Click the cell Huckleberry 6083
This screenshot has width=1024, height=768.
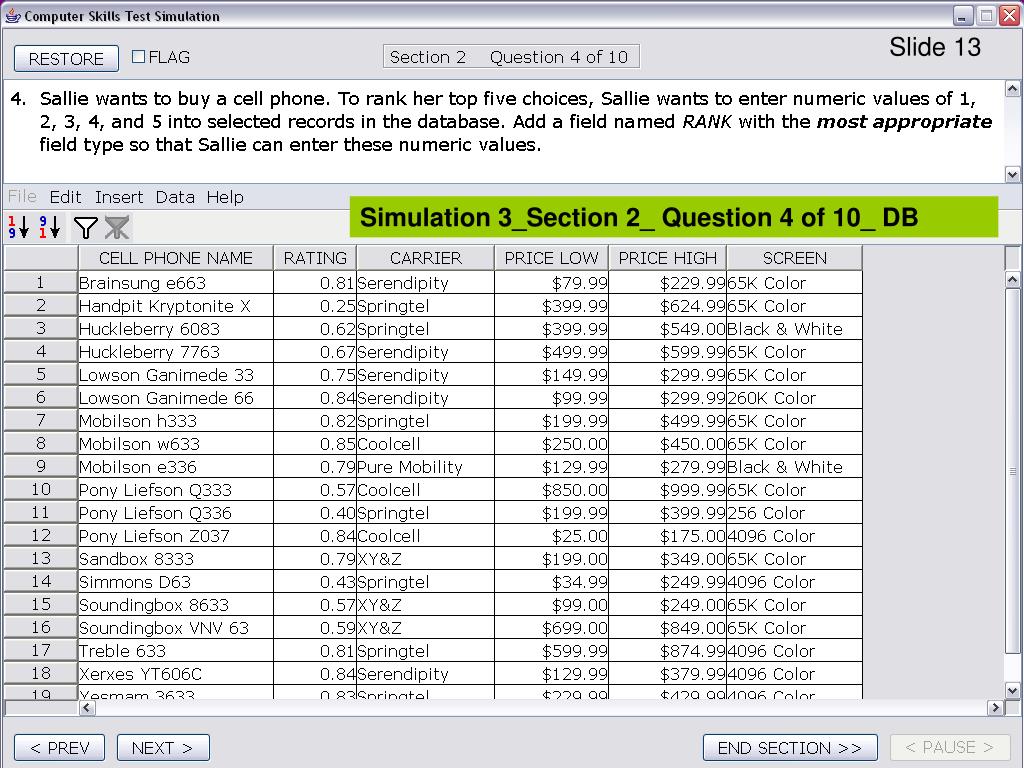(x=176, y=328)
